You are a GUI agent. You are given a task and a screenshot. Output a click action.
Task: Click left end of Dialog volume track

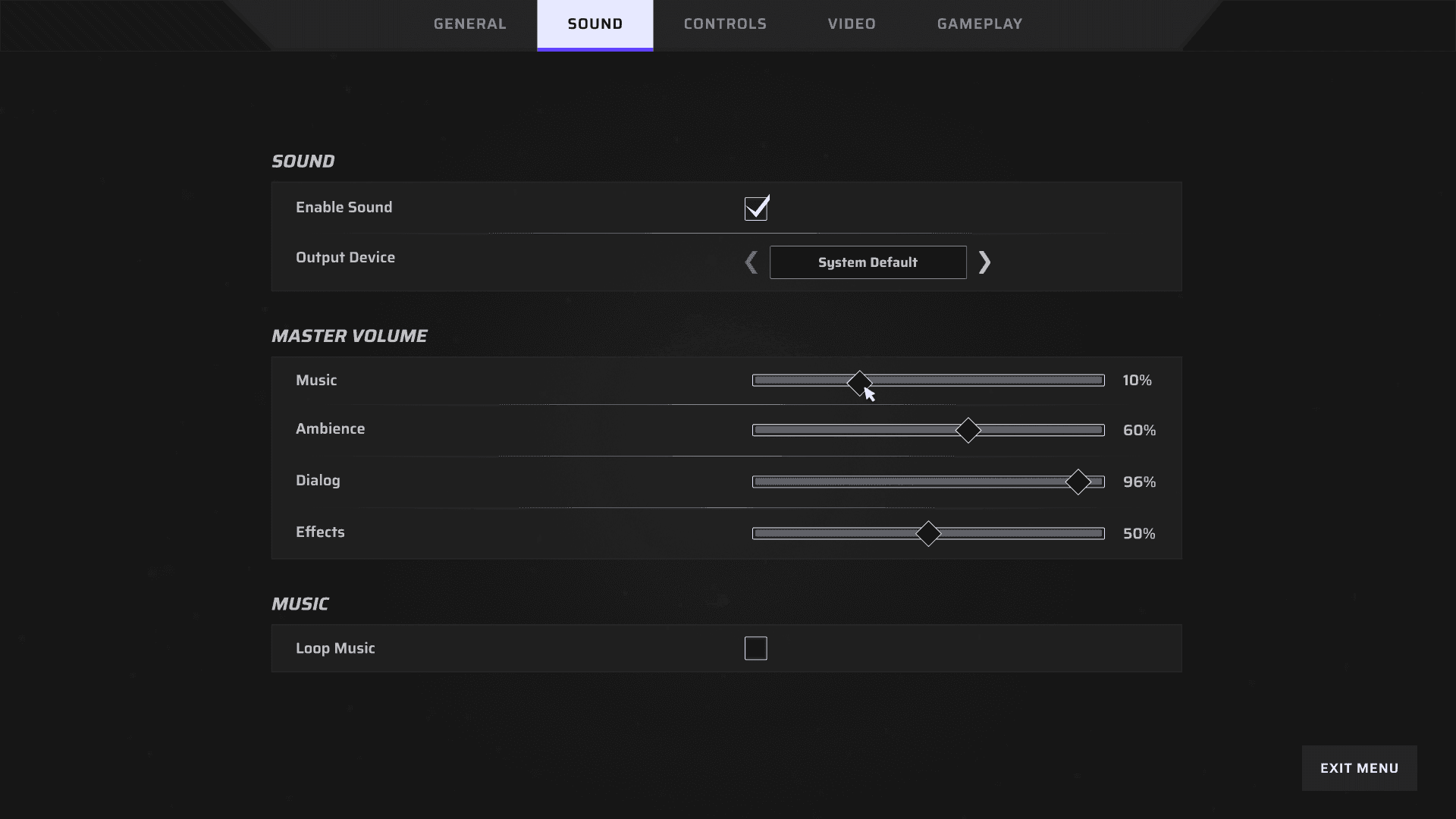click(758, 482)
